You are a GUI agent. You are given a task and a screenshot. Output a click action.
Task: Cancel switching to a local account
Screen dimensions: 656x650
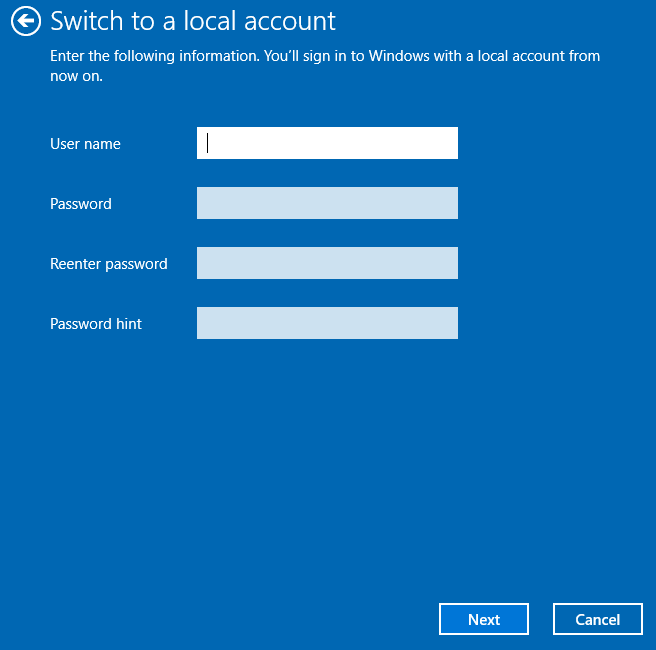(597, 619)
